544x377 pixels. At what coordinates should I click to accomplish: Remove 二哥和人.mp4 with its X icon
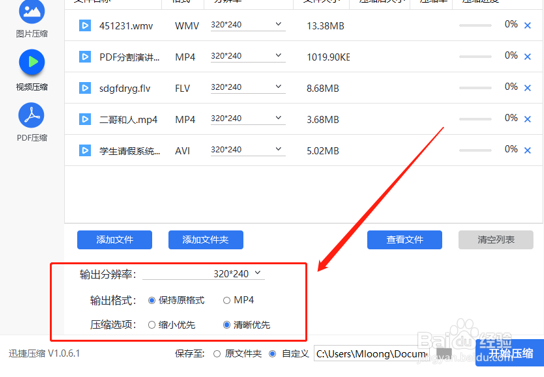tap(527, 119)
